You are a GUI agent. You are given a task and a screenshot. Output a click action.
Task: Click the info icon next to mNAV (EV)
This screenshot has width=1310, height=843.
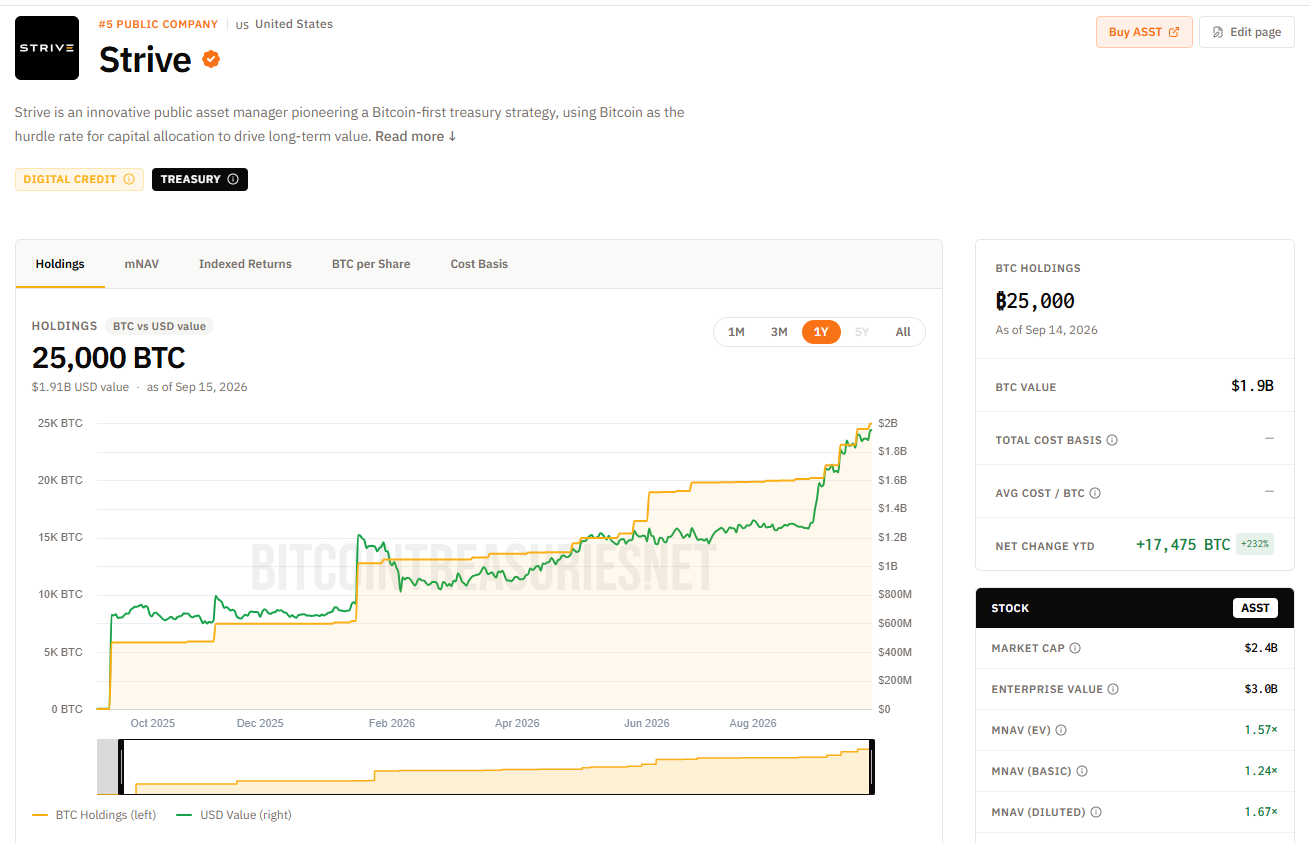pos(1061,730)
